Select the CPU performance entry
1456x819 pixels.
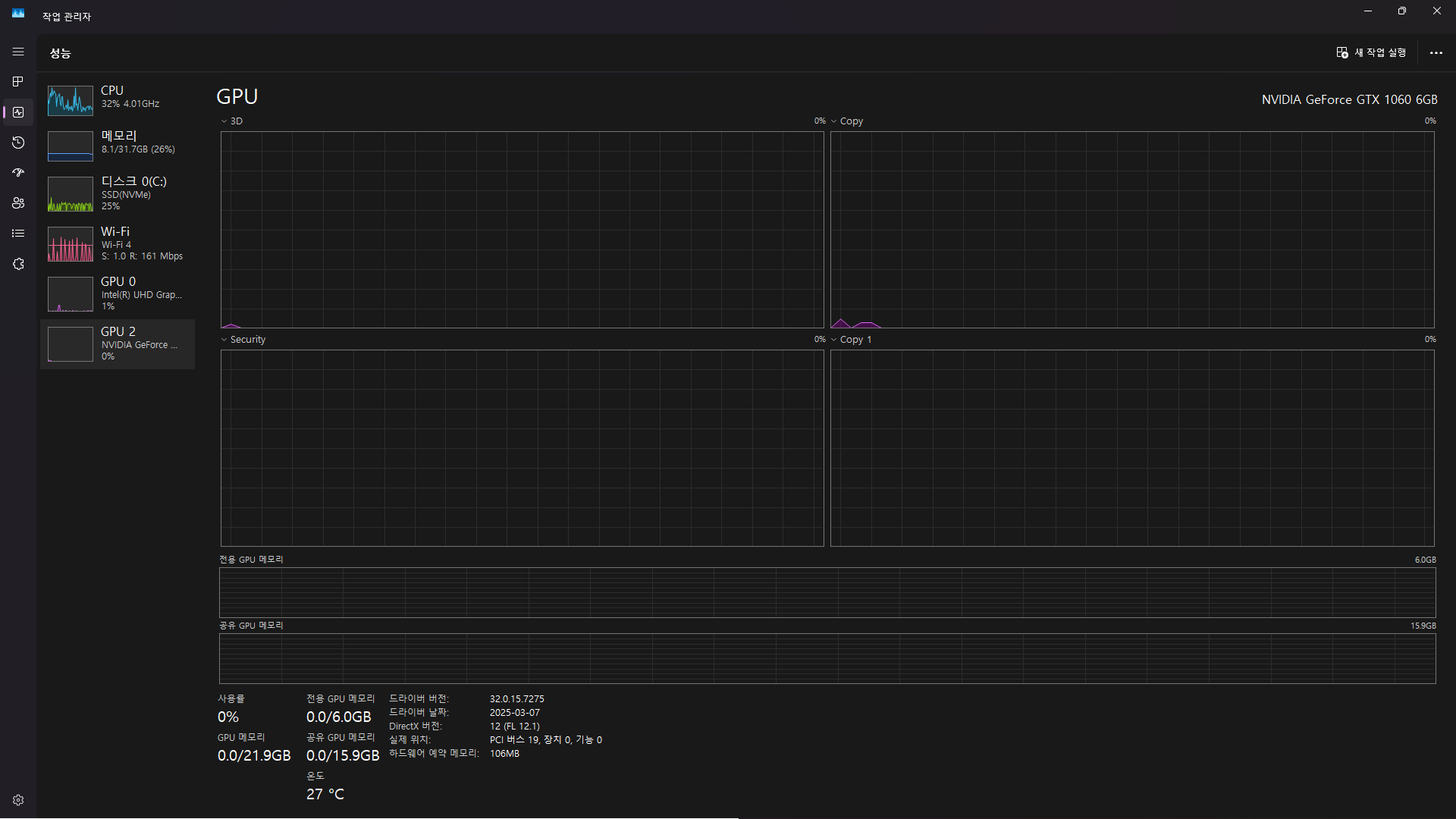(118, 99)
